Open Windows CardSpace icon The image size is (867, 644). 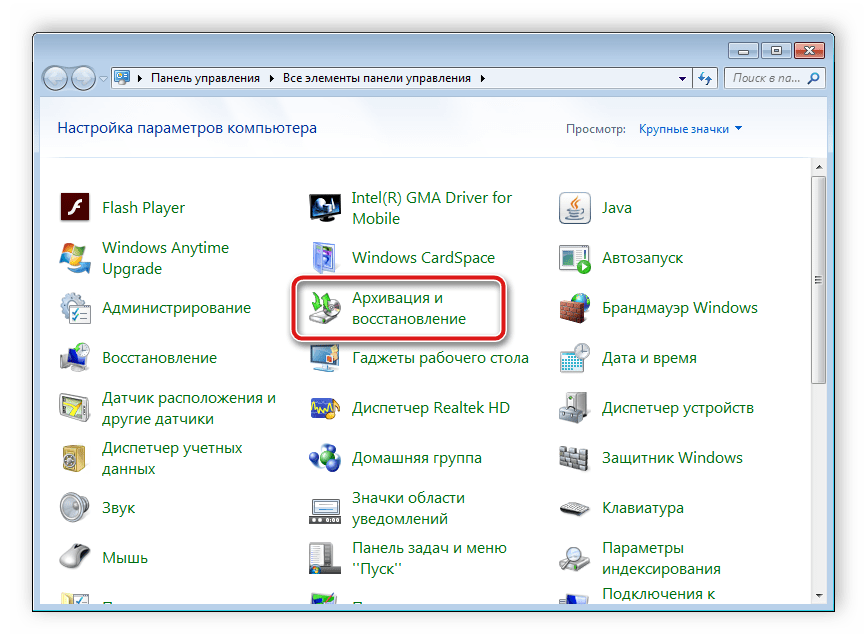point(421,257)
